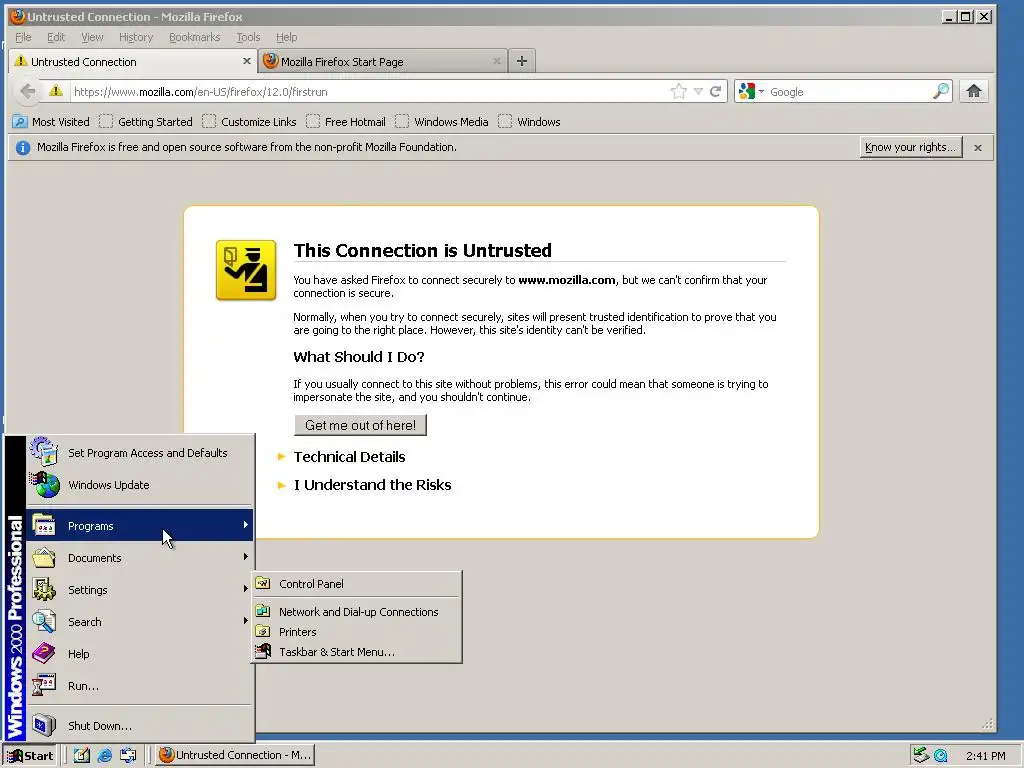Click Know your rights... button

click(910, 148)
